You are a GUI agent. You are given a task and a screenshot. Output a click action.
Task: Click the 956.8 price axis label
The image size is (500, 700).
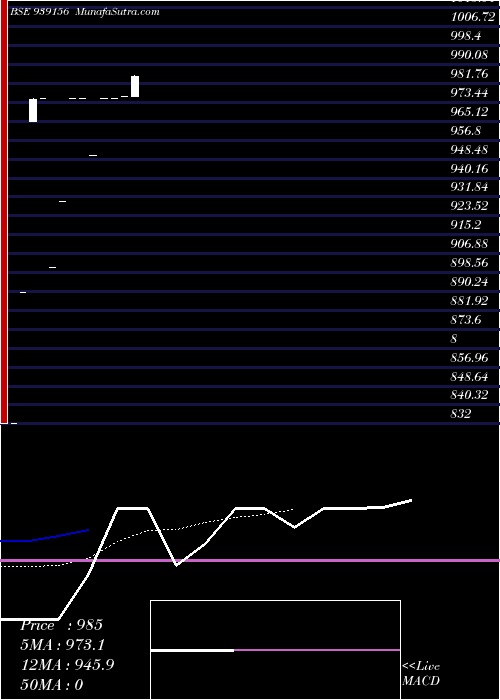point(466,131)
